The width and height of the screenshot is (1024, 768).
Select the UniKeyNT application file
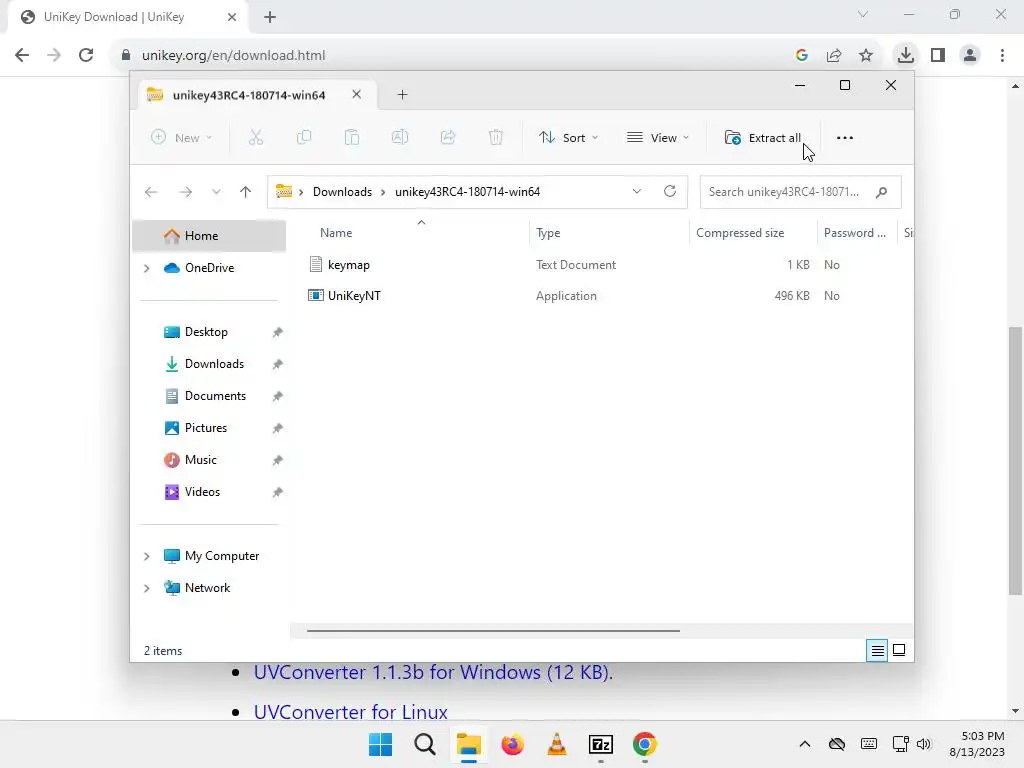pos(354,296)
